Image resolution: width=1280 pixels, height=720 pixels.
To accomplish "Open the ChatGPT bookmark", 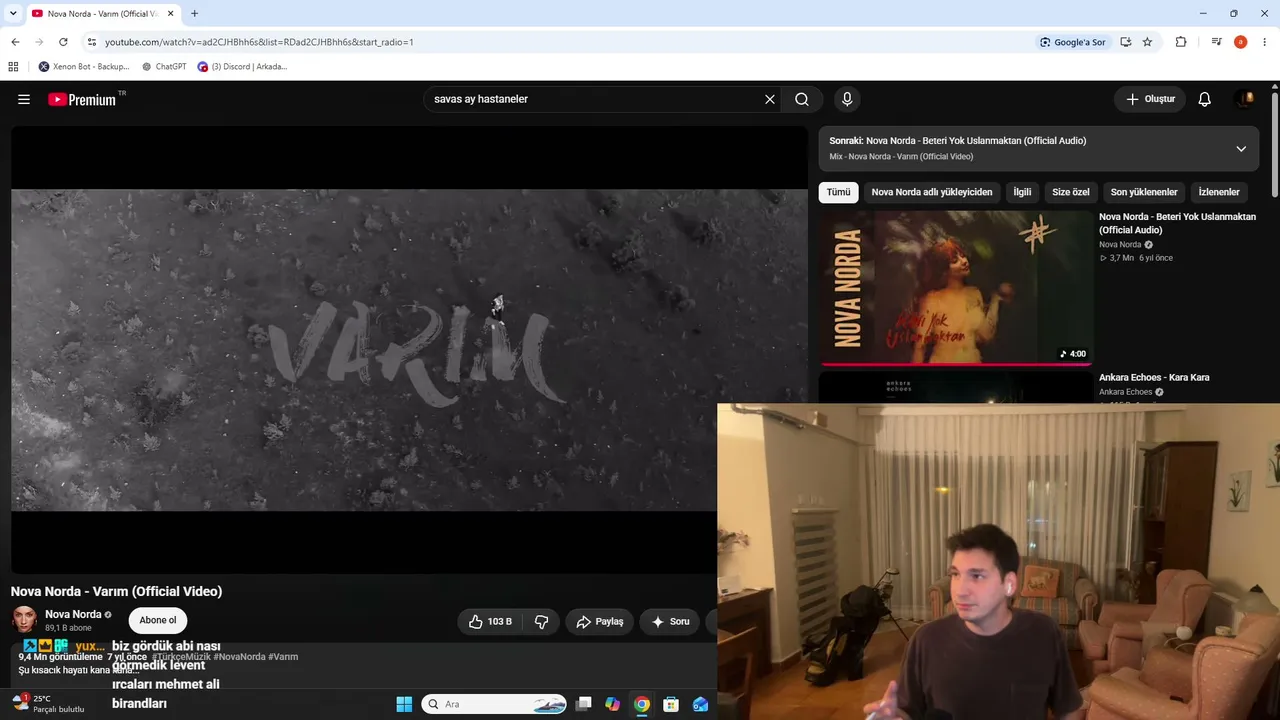I will tap(164, 67).
